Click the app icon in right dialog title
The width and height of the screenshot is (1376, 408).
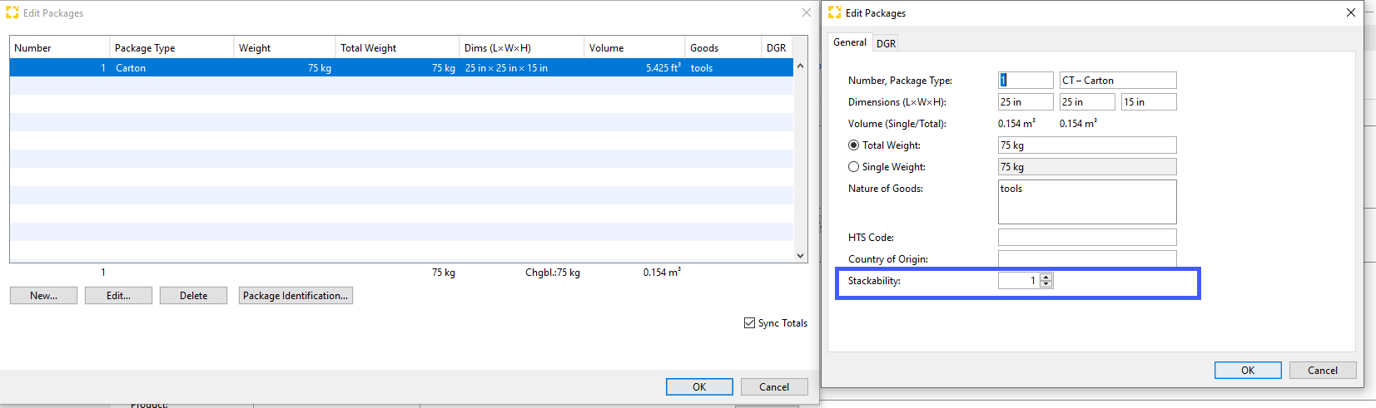click(x=835, y=13)
